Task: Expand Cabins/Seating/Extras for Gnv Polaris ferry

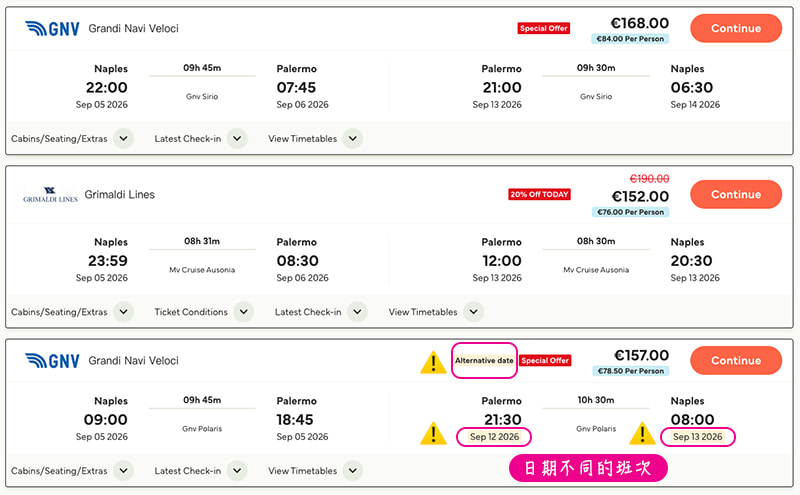Action: coord(123,471)
